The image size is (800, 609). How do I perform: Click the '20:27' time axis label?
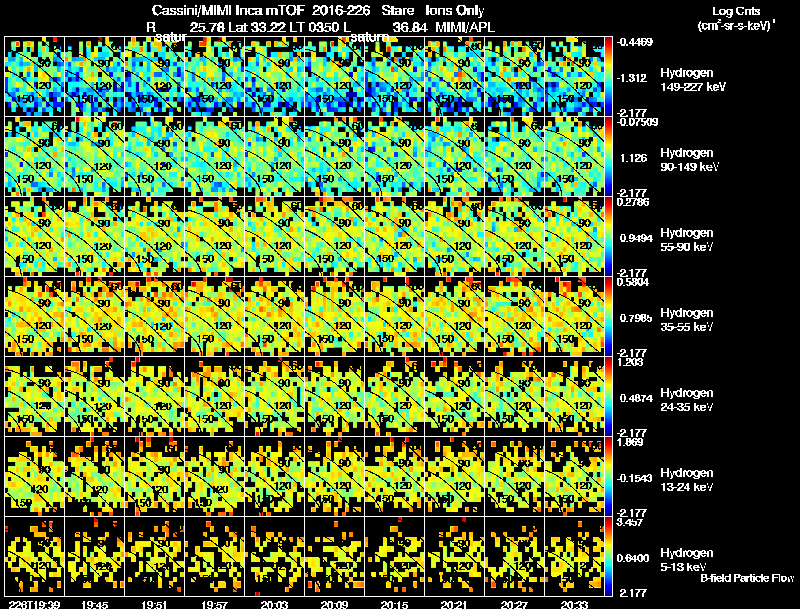pyautogui.click(x=514, y=604)
